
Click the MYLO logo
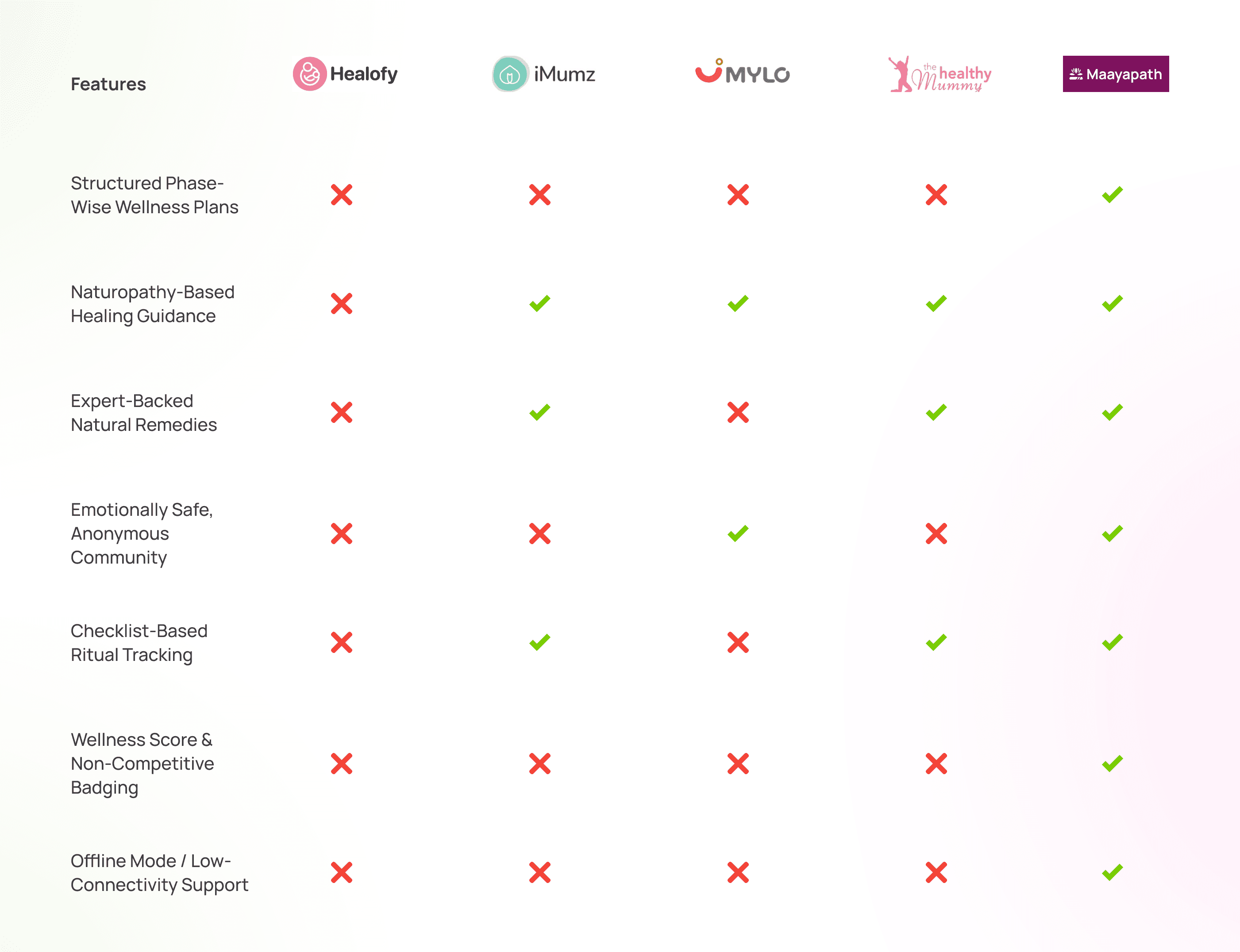[x=743, y=71]
